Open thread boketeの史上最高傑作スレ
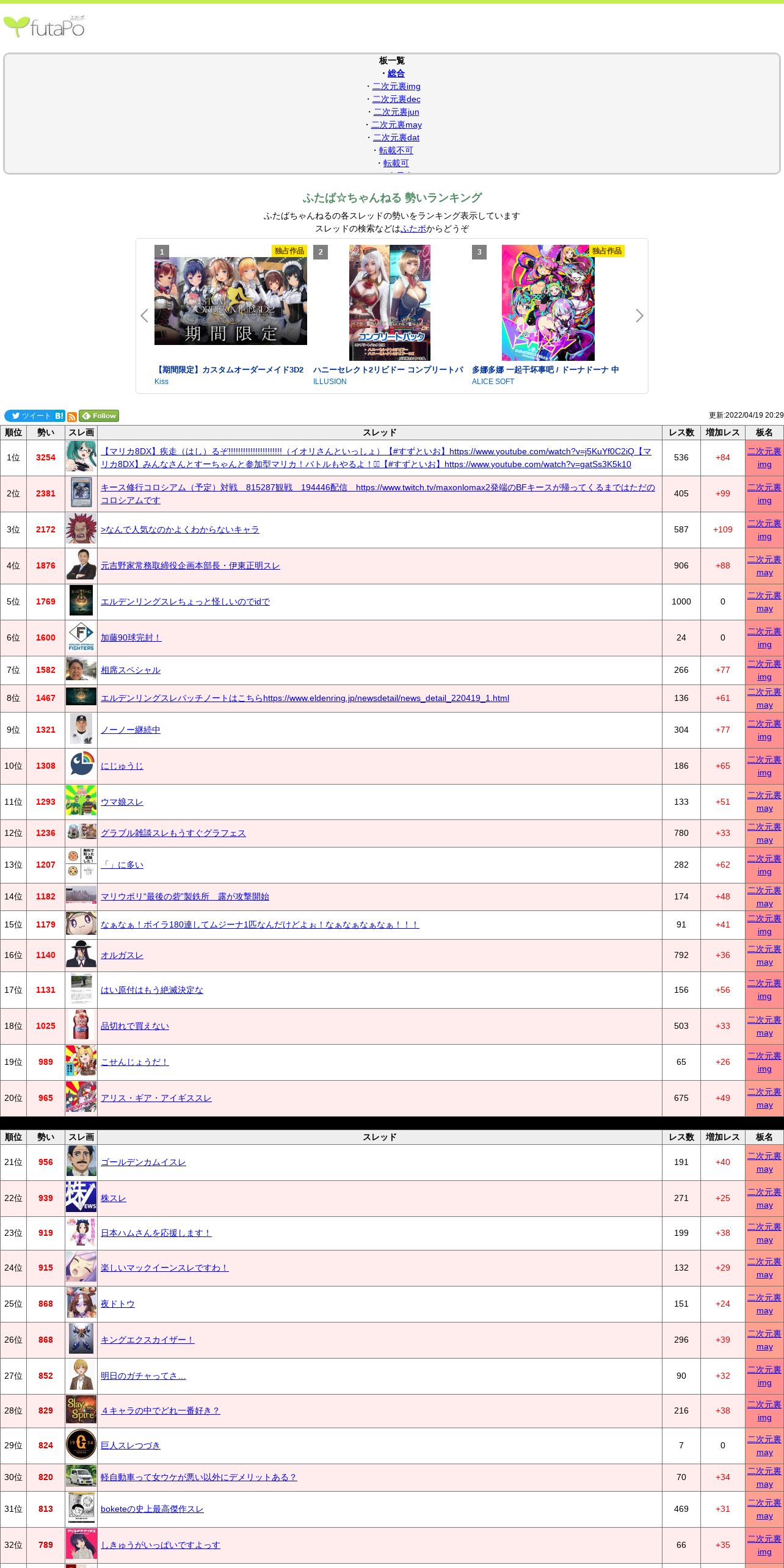 152,1509
